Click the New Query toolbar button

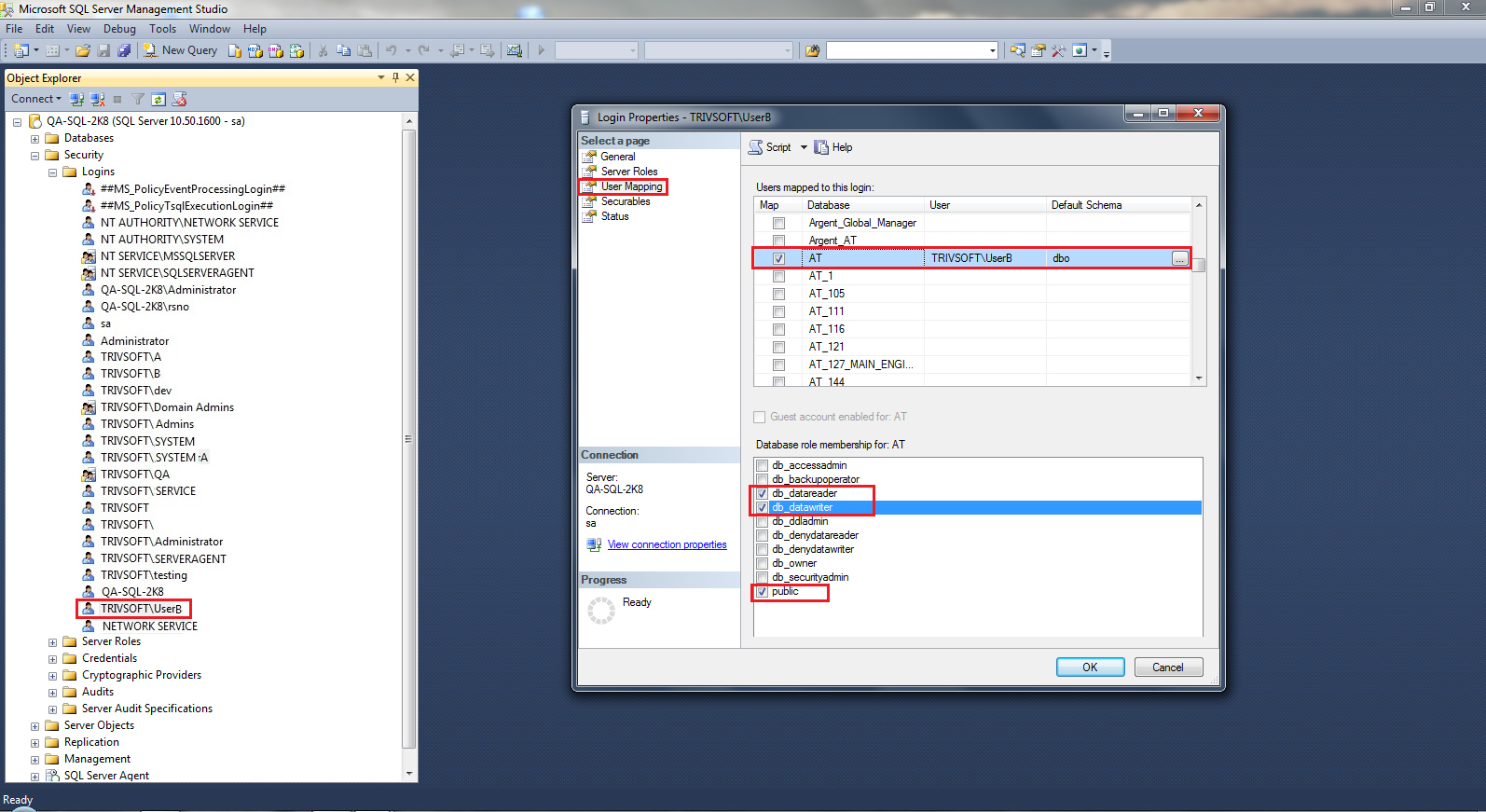pyautogui.click(x=180, y=50)
